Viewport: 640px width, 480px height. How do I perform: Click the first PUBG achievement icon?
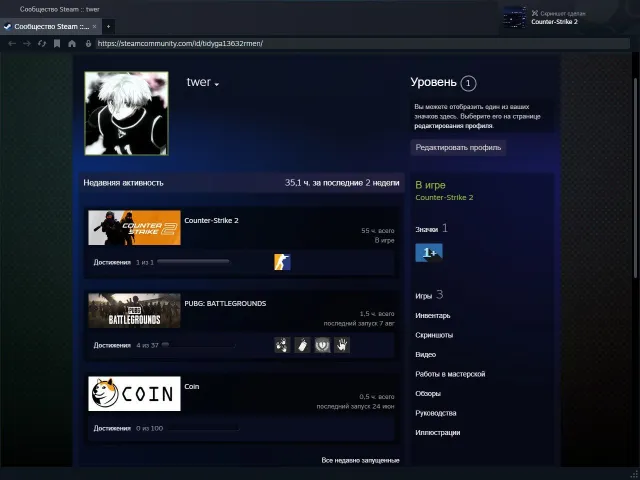pyautogui.click(x=282, y=345)
